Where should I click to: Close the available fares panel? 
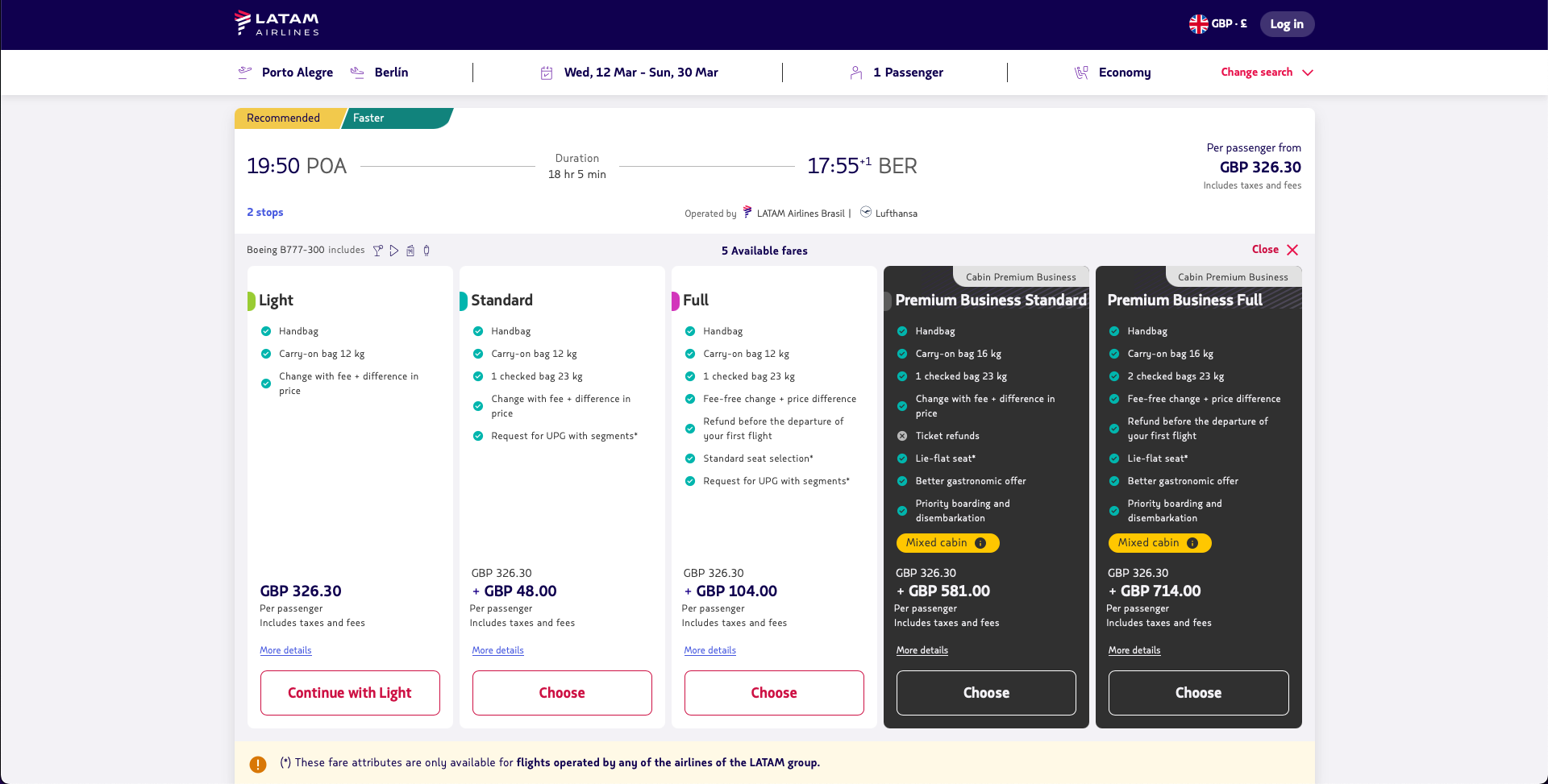1275,250
